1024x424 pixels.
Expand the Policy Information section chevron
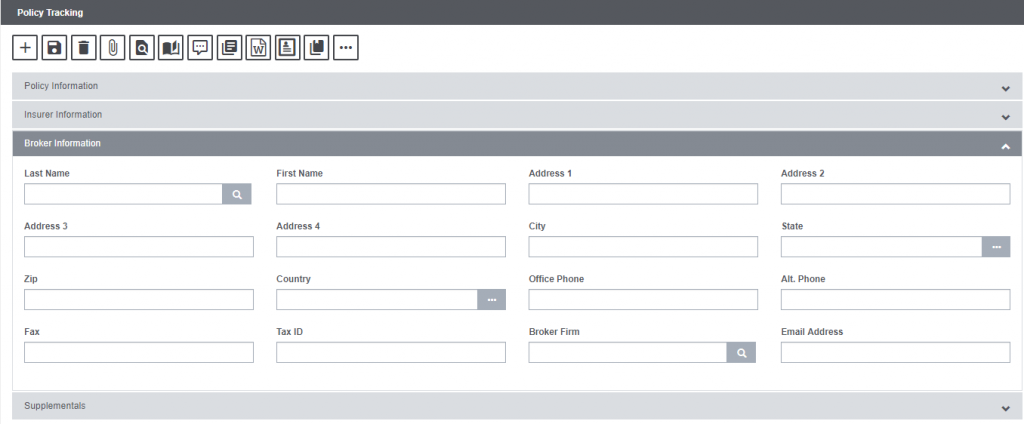click(1006, 88)
